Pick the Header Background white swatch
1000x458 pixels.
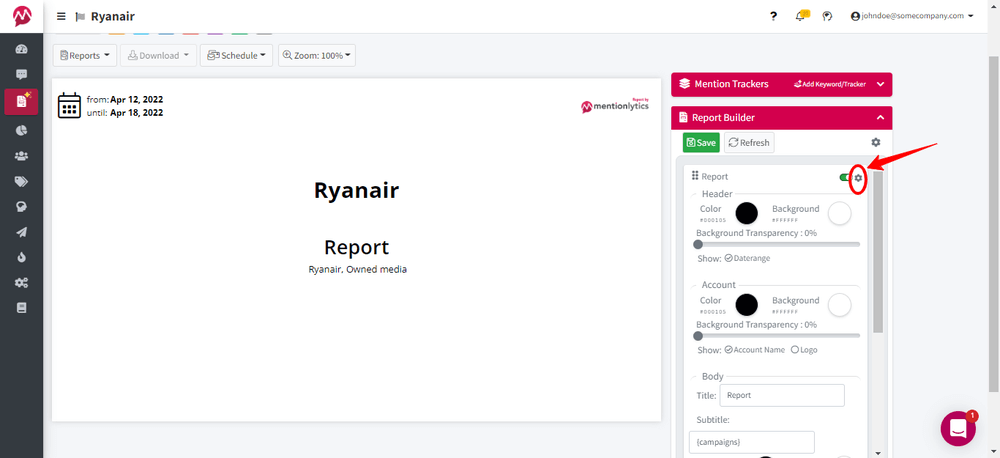tap(839, 214)
